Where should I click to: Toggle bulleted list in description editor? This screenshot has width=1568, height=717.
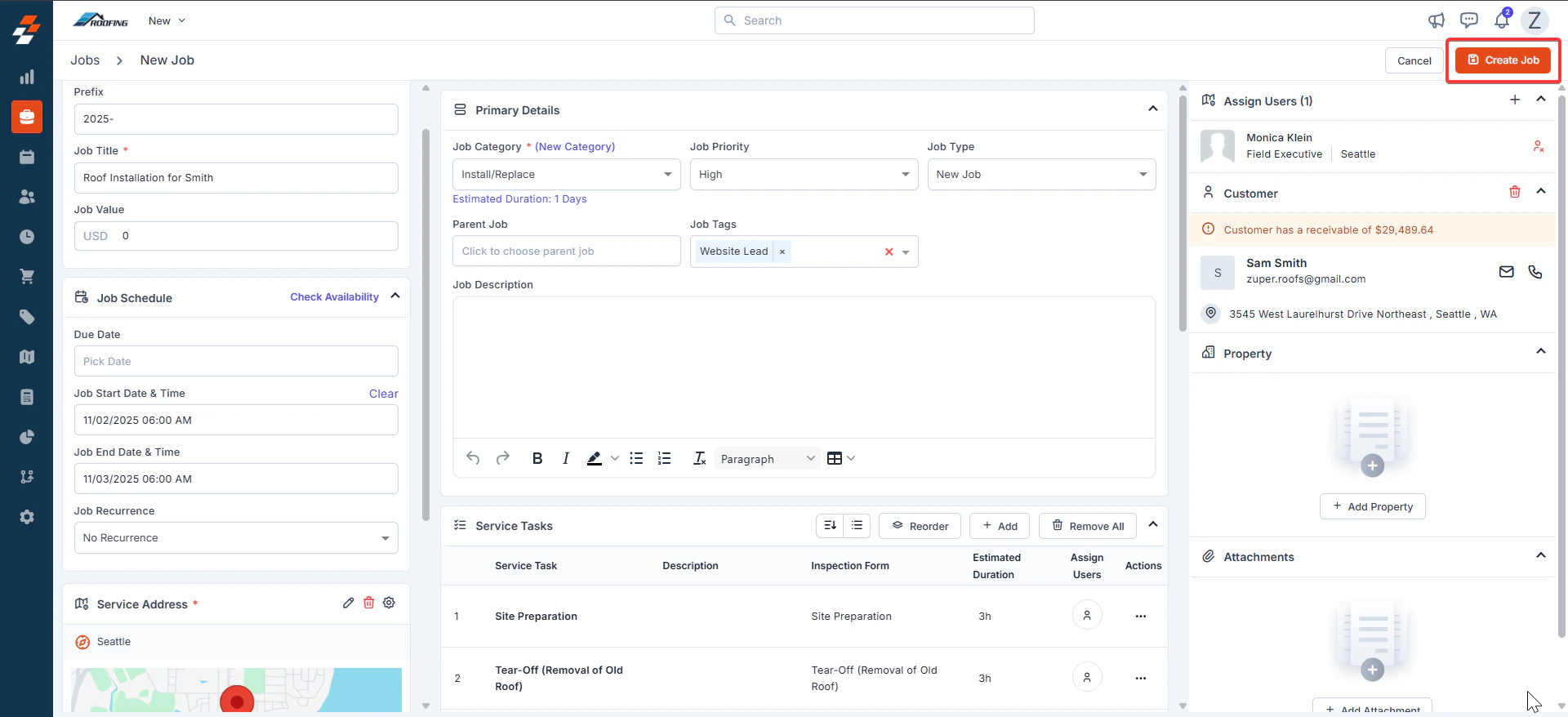636,458
